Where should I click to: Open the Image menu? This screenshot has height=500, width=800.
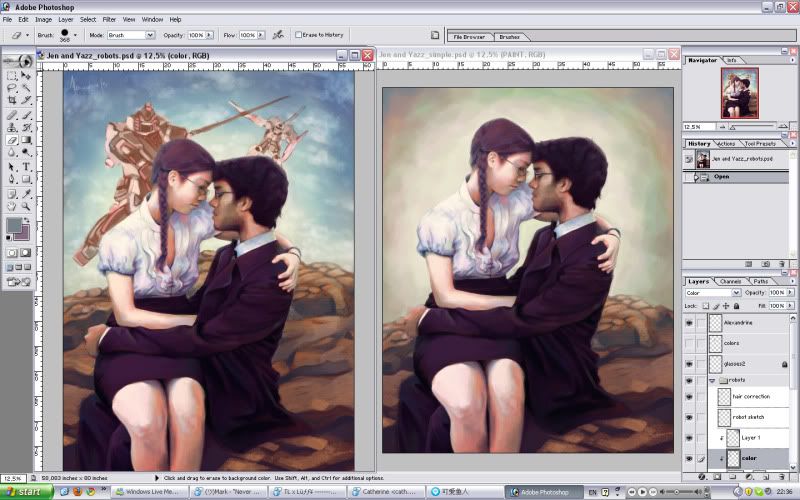point(43,19)
